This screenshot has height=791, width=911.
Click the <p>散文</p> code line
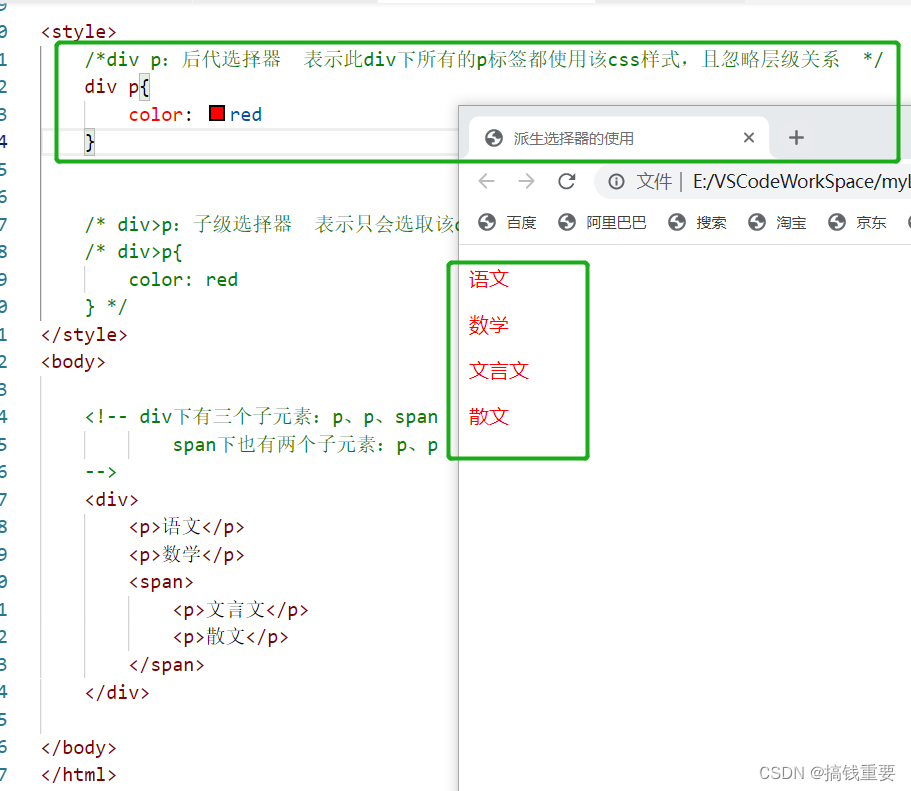pos(231,637)
